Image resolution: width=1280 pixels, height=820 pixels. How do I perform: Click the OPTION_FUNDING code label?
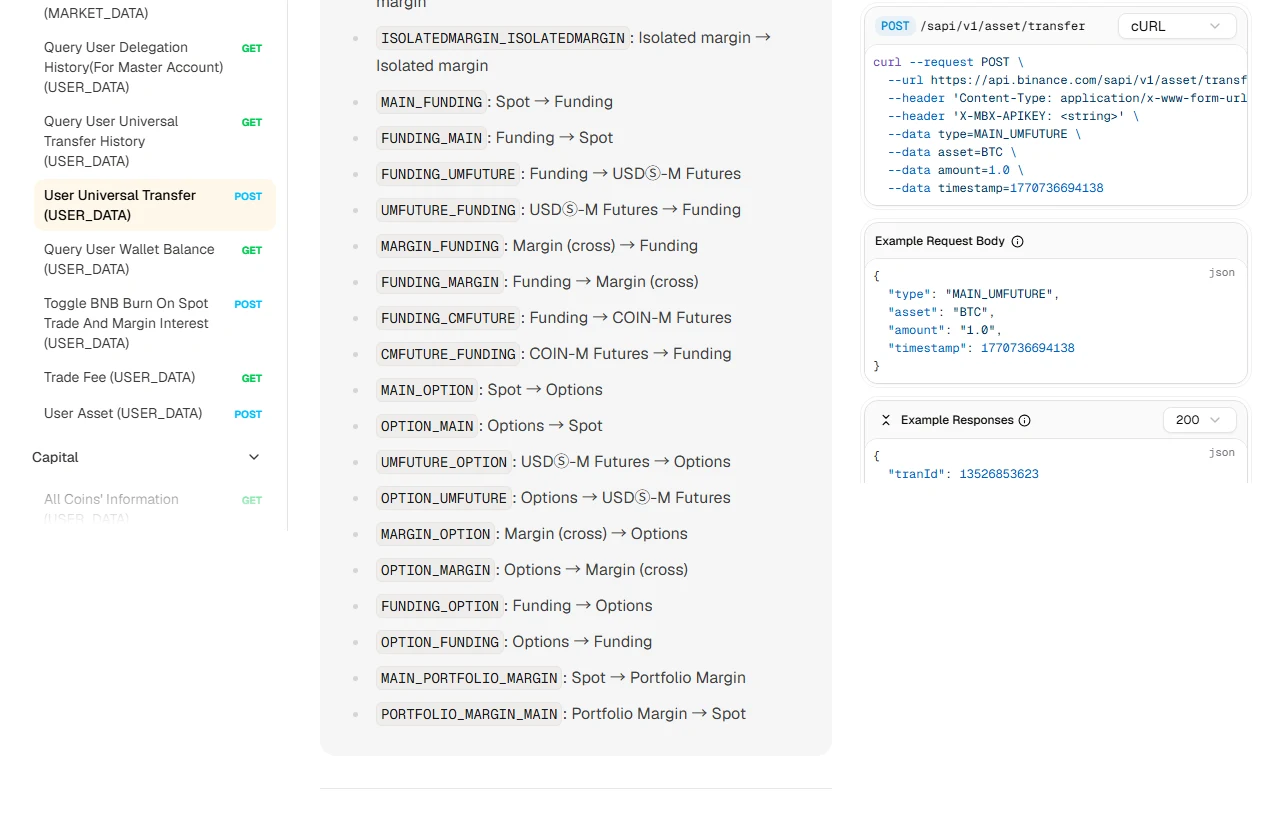pyautogui.click(x=440, y=642)
